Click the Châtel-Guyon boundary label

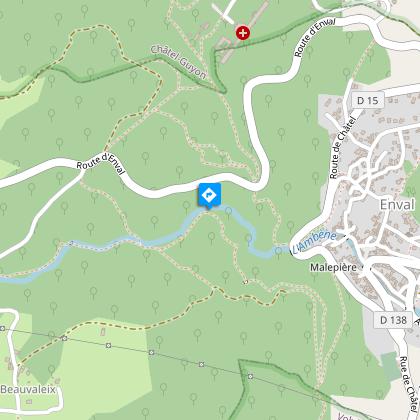[178, 62]
